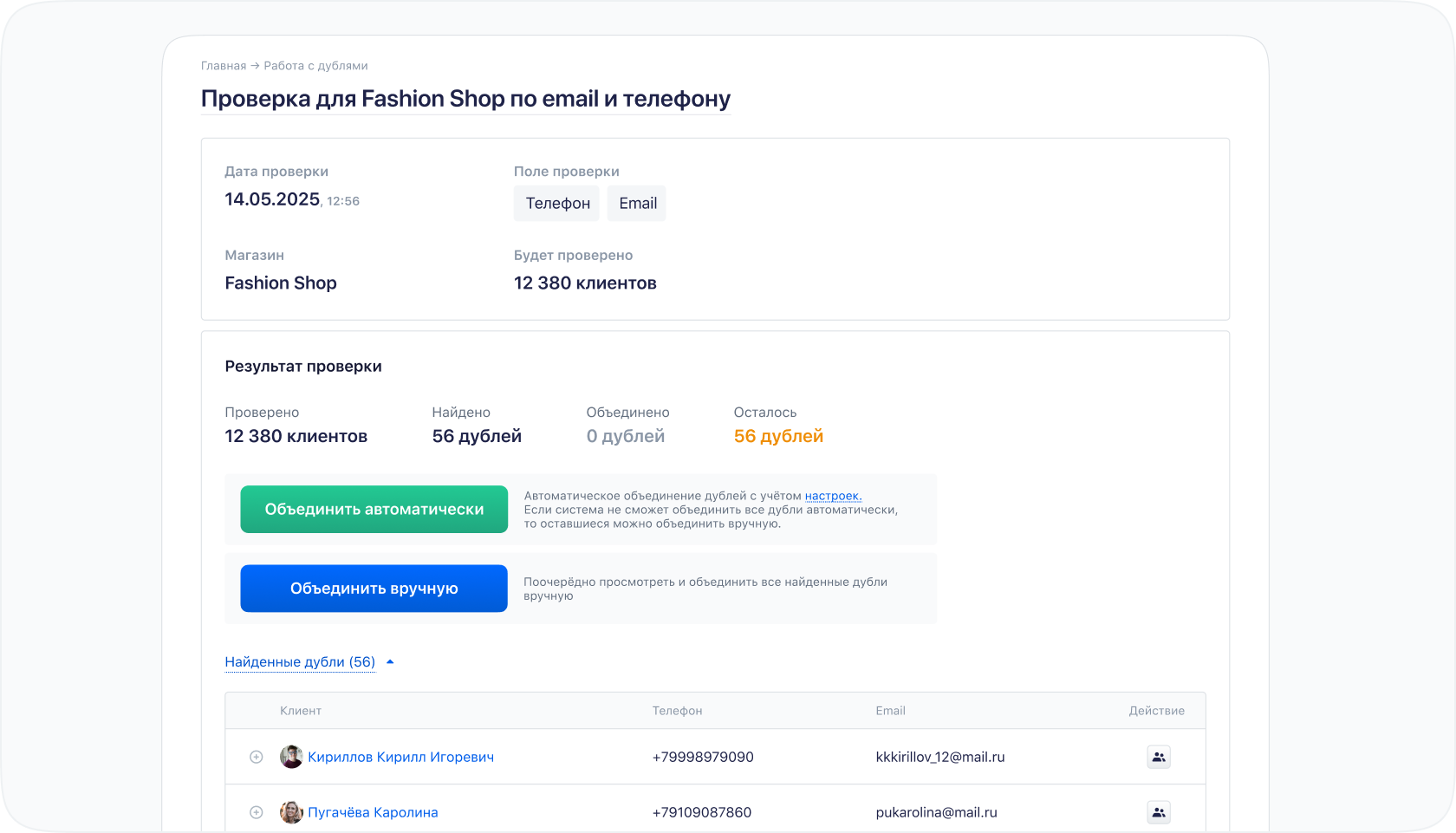
Task: Click Результат проверки heading
Action: (x=303, y=367)
